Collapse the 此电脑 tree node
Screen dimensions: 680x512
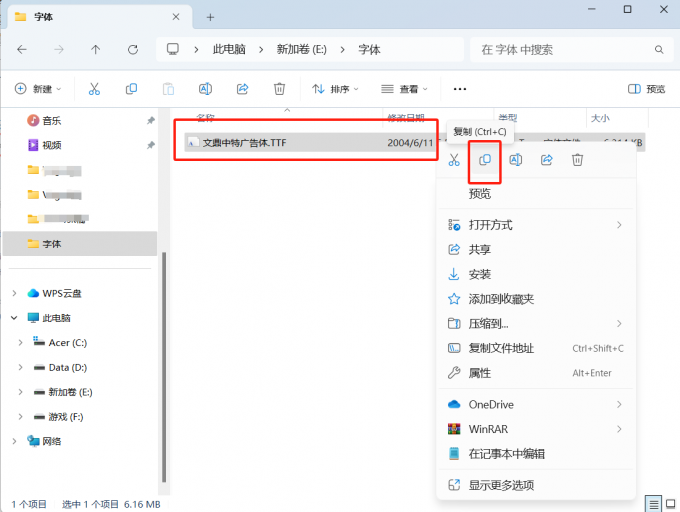point(14,318)
